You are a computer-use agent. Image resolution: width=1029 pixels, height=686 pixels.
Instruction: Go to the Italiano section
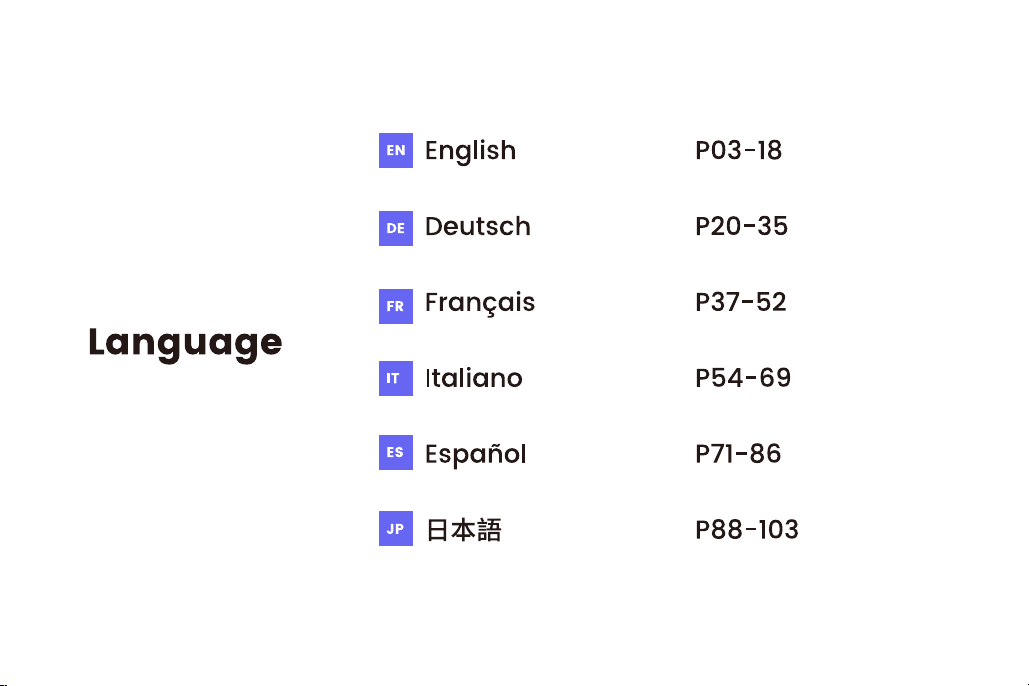point(474,378)
